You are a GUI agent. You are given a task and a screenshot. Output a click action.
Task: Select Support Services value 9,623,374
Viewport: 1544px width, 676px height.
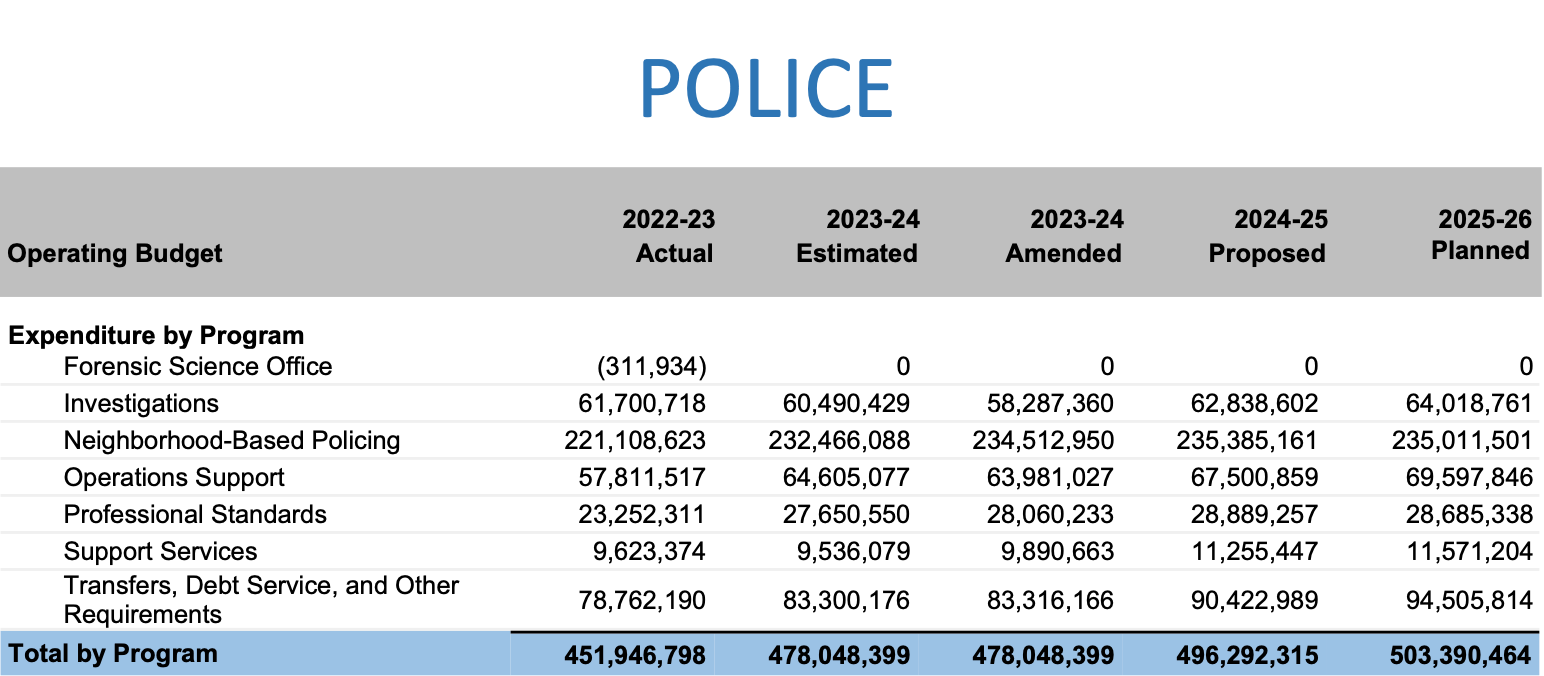pos(649,552)
